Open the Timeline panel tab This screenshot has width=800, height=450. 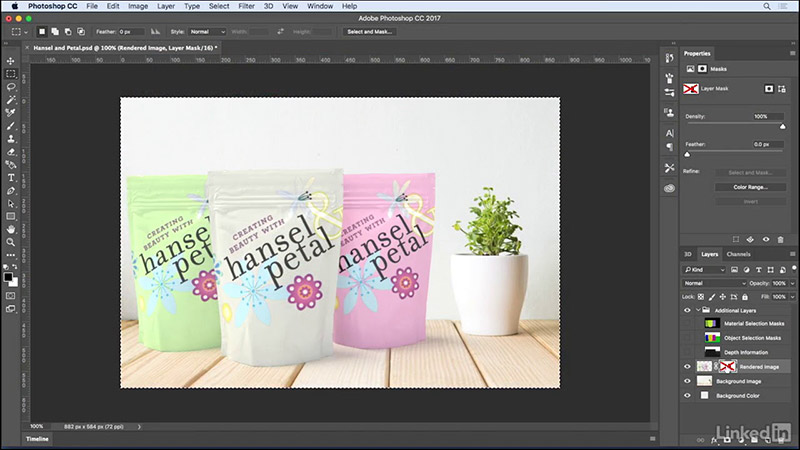pos(37,439)
